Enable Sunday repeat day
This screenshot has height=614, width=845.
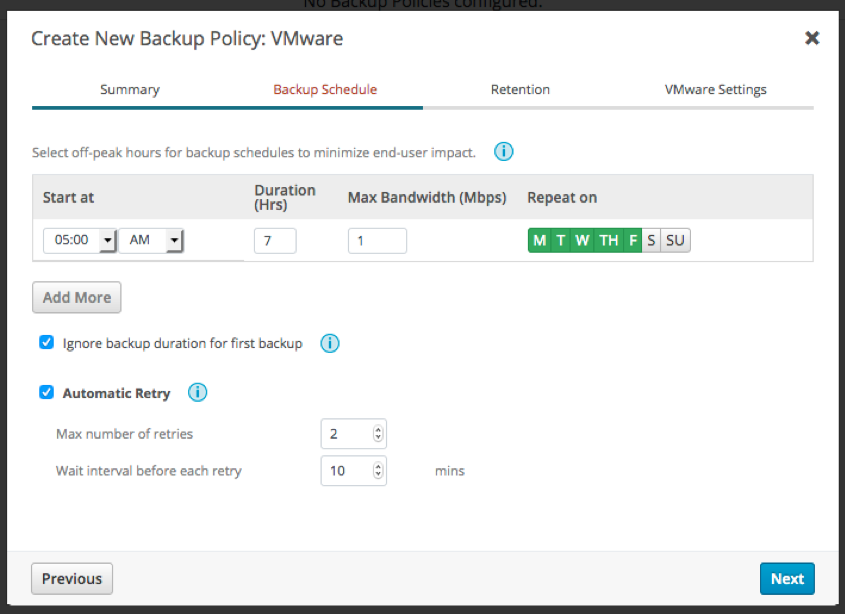pos(675,240)
